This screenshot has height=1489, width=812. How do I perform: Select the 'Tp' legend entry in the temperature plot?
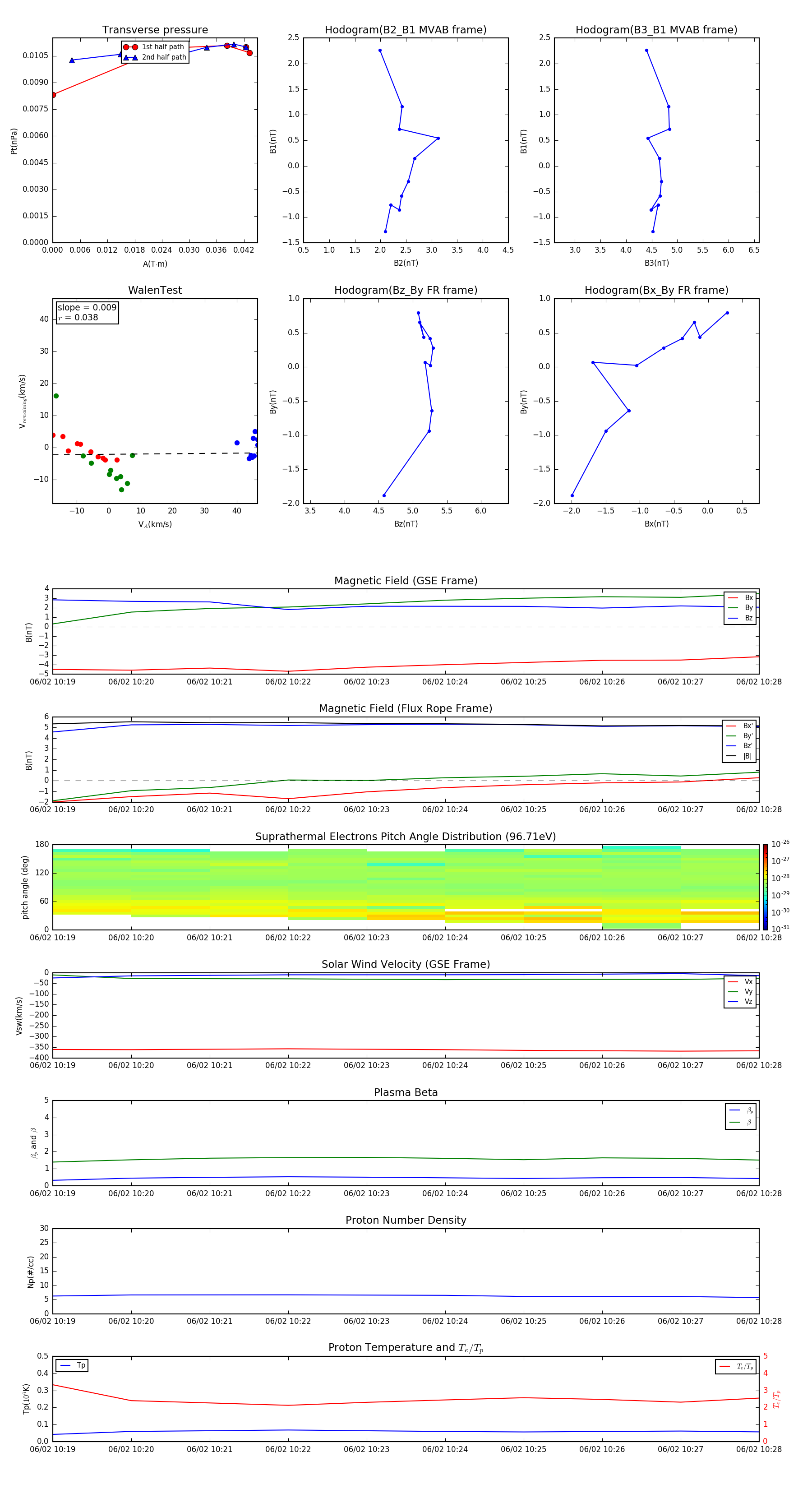point(72,1365)
